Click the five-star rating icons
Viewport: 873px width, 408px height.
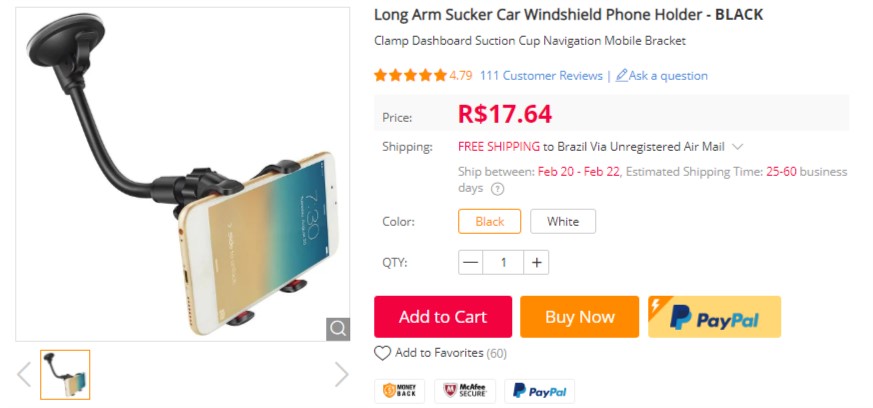410,76
